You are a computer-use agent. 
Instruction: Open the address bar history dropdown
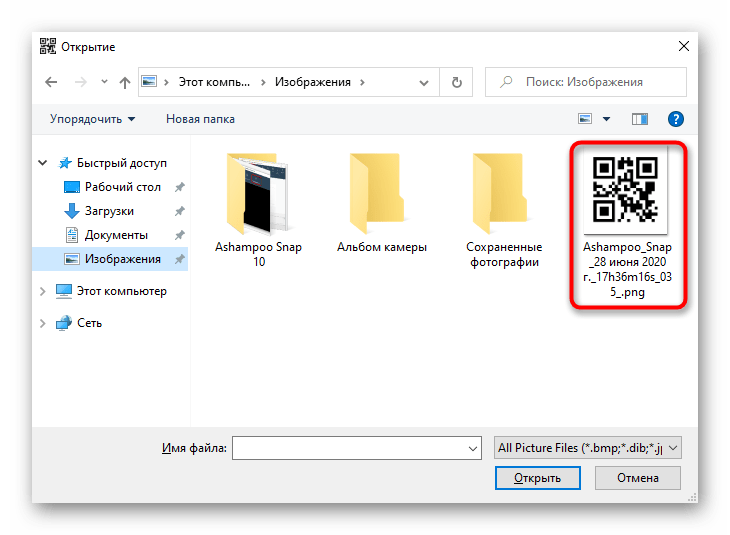click(424, 83)
